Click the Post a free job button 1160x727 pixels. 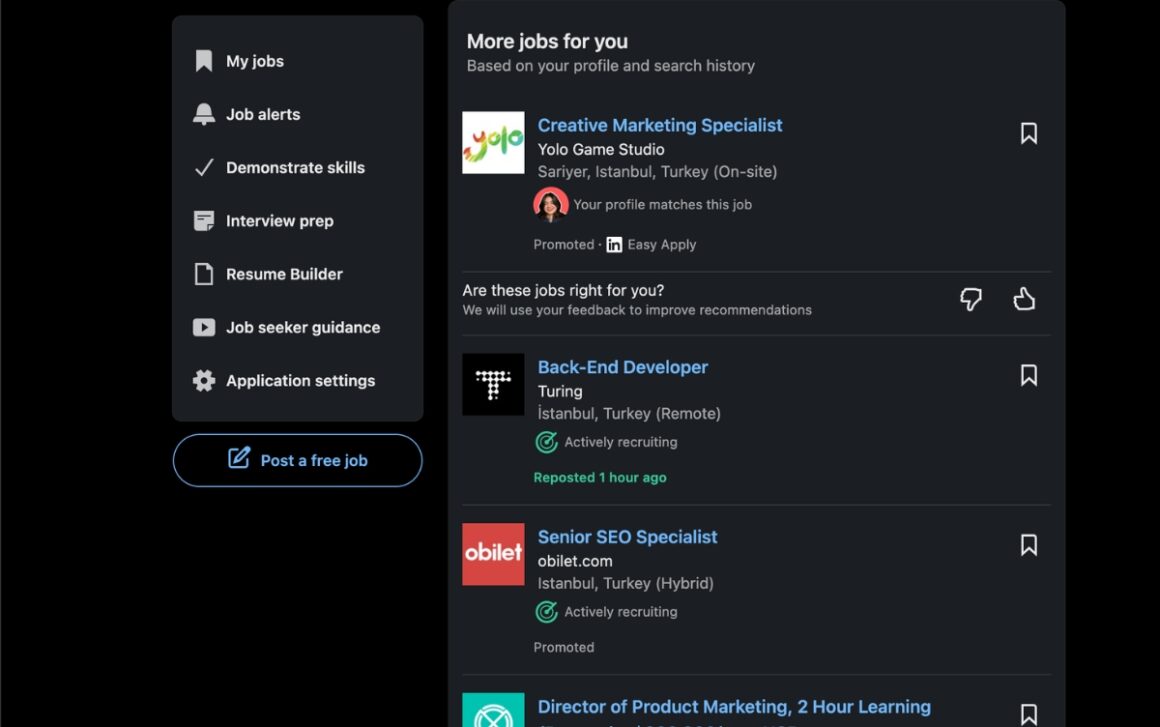click(297, 460)
